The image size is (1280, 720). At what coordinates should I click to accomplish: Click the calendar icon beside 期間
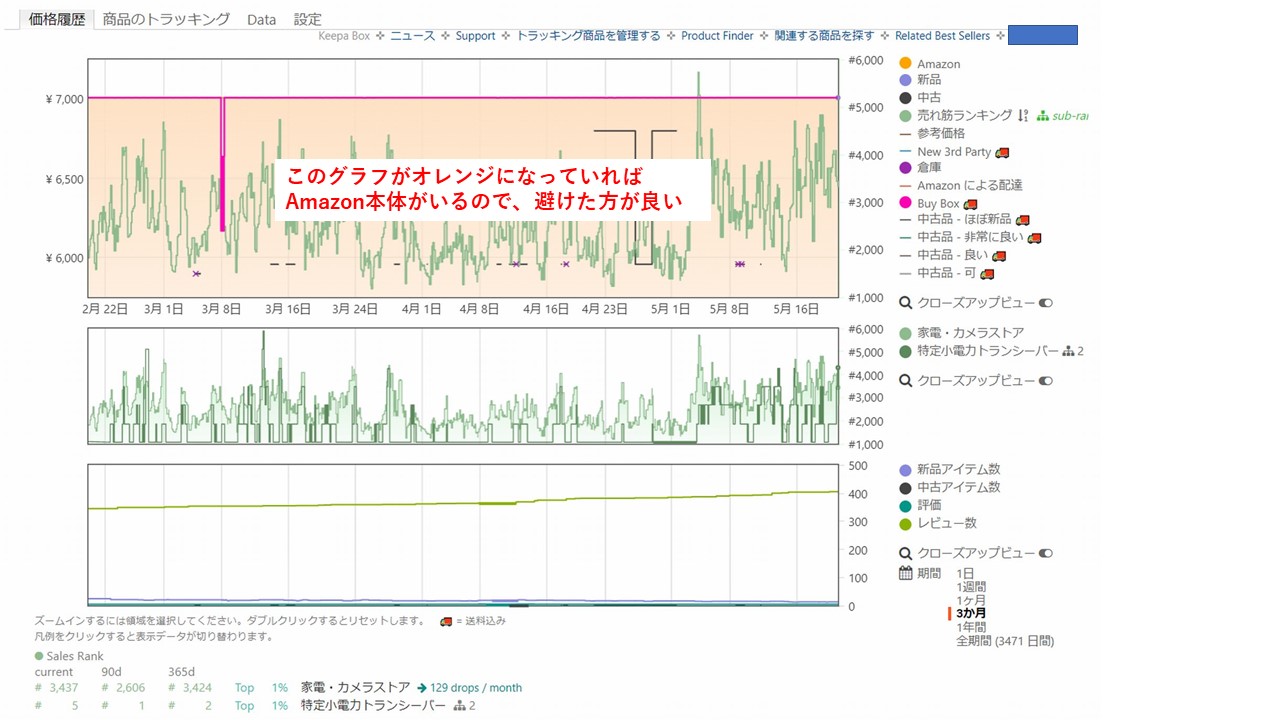(x=906, y=574)
